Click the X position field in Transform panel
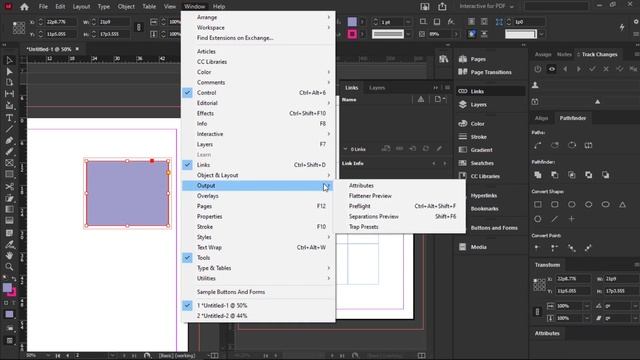Image resolution: width=640 pixels, height=360 pixels. click(x=573, y=279)
